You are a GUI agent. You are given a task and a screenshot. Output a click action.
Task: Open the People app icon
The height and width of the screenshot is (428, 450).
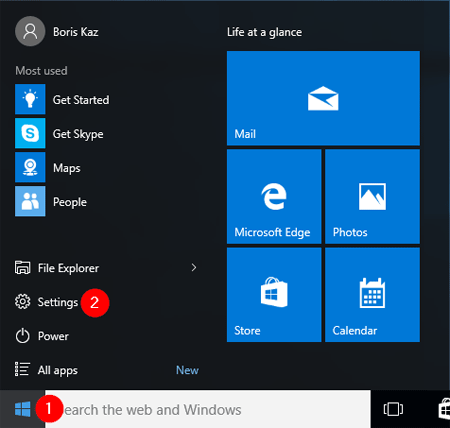[x=30, y=201]
